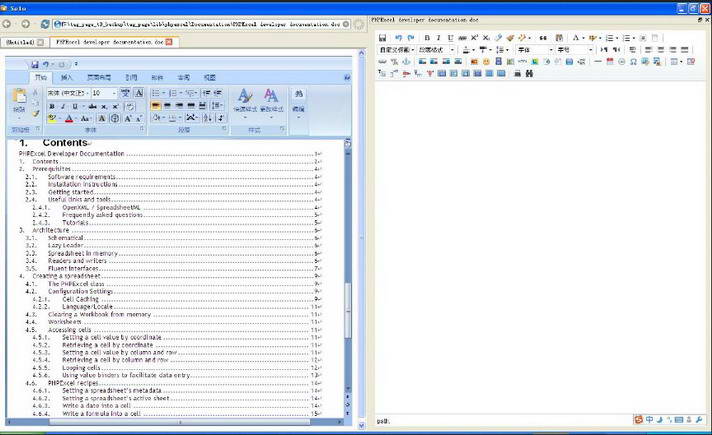The image size is (712, 435).
Task: Open the 插入 (Insert) ribbon tab
Action: tap(67, 78)
